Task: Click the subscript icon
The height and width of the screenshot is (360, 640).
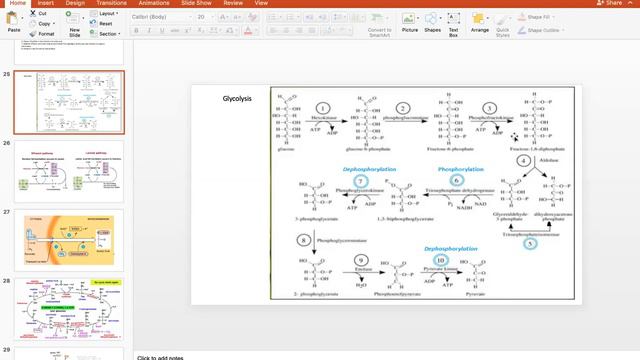Action: click(200, 31)
